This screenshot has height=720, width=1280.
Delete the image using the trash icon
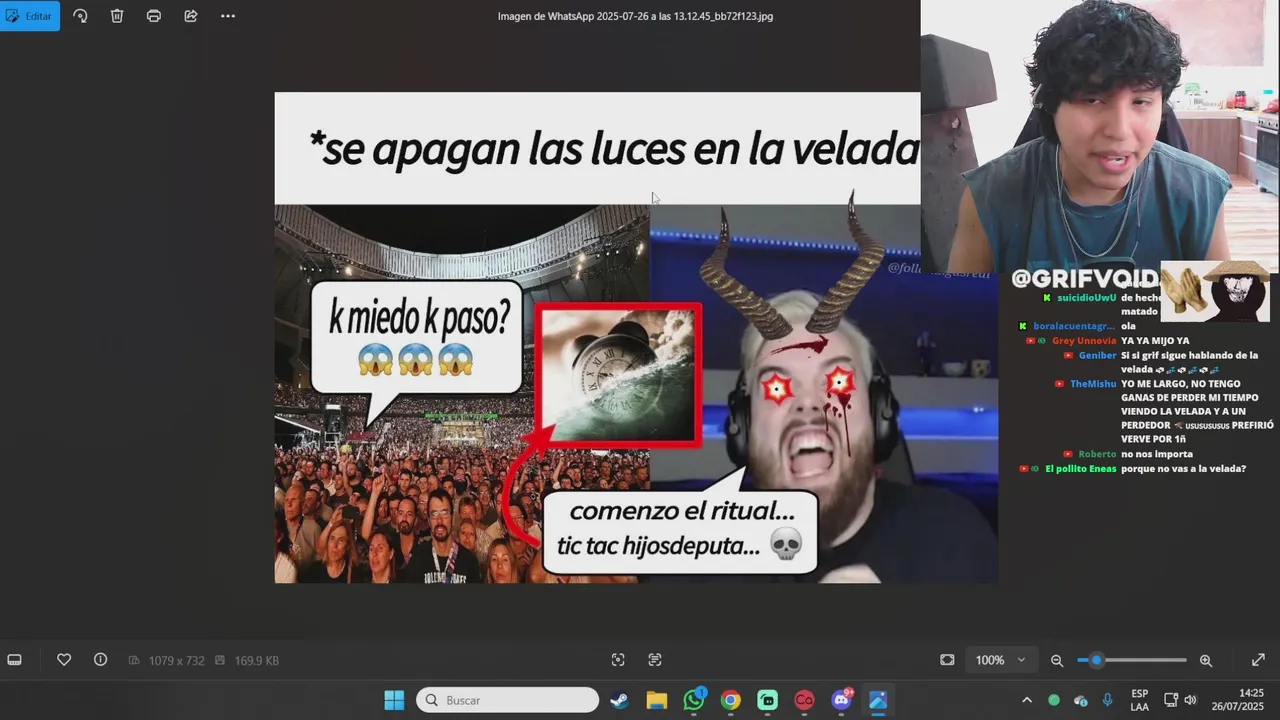(117, 16)
